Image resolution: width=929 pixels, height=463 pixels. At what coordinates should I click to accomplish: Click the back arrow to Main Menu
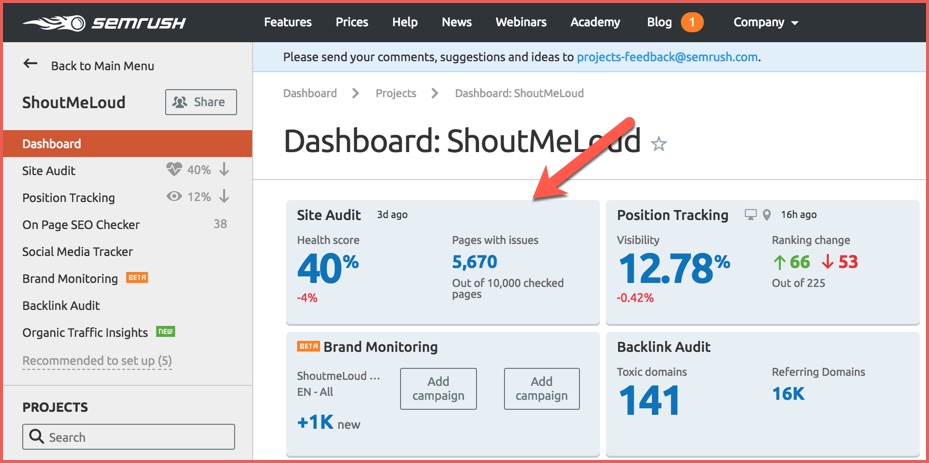point(30,65)
